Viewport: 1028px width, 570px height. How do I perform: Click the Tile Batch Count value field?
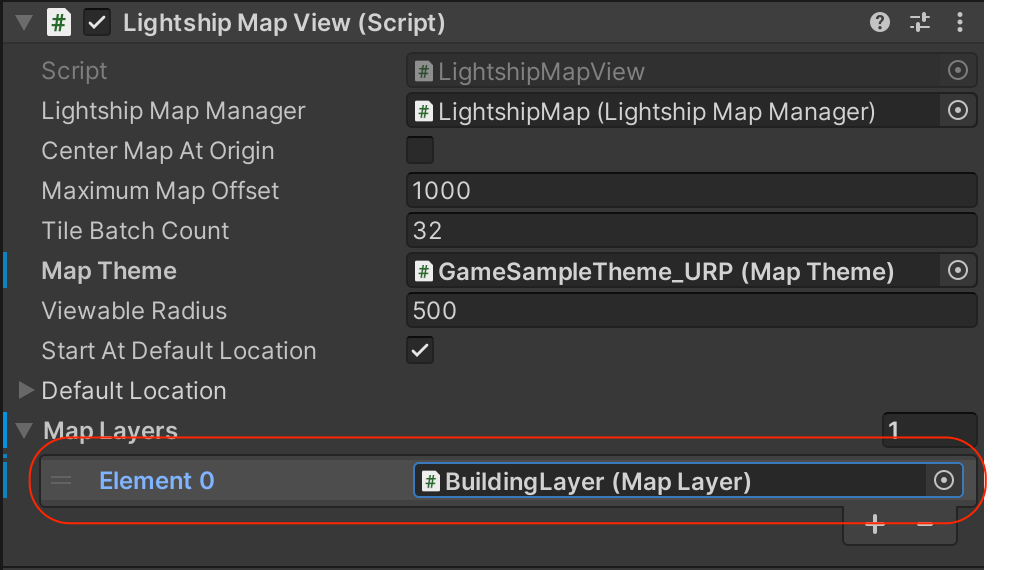[x=692, y=230]
